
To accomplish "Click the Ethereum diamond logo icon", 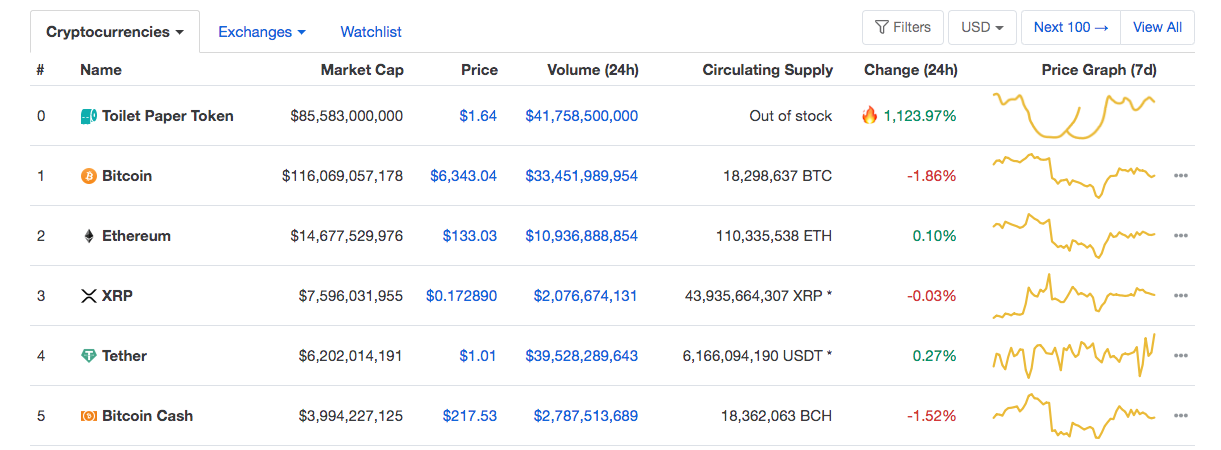I will (x=88, y=236).
